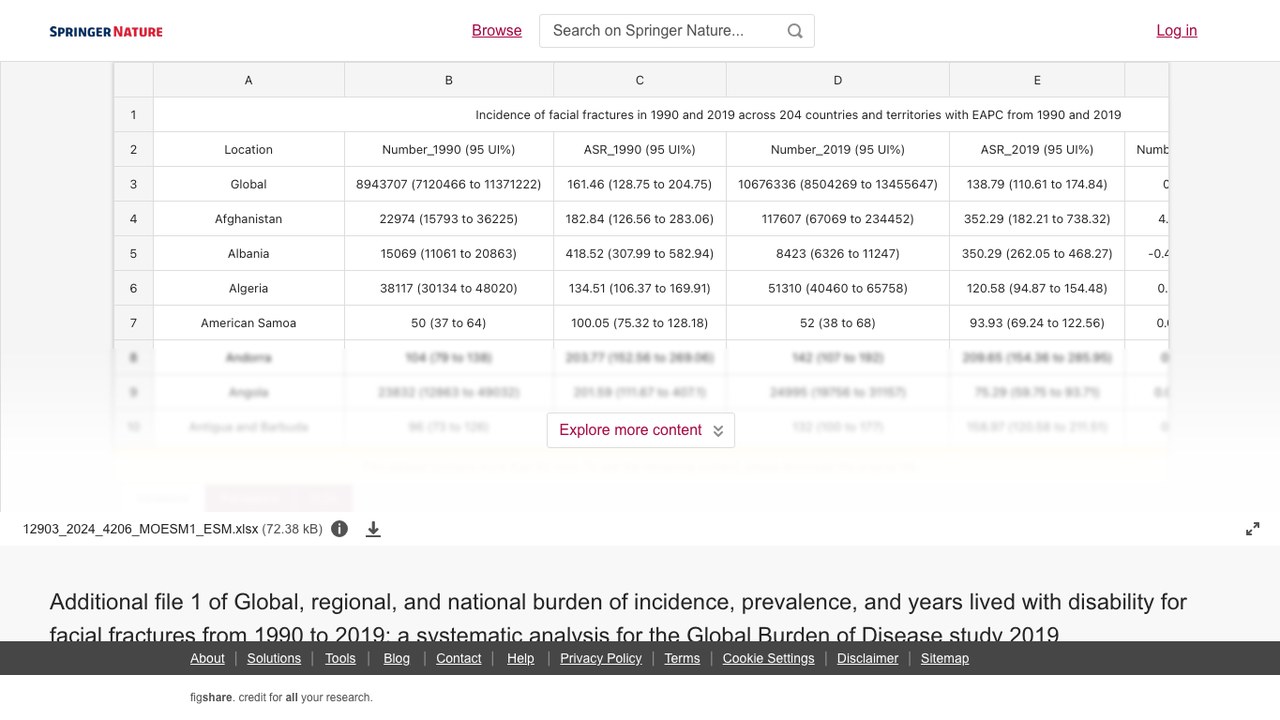Click the Log in link

(1177, 31)
